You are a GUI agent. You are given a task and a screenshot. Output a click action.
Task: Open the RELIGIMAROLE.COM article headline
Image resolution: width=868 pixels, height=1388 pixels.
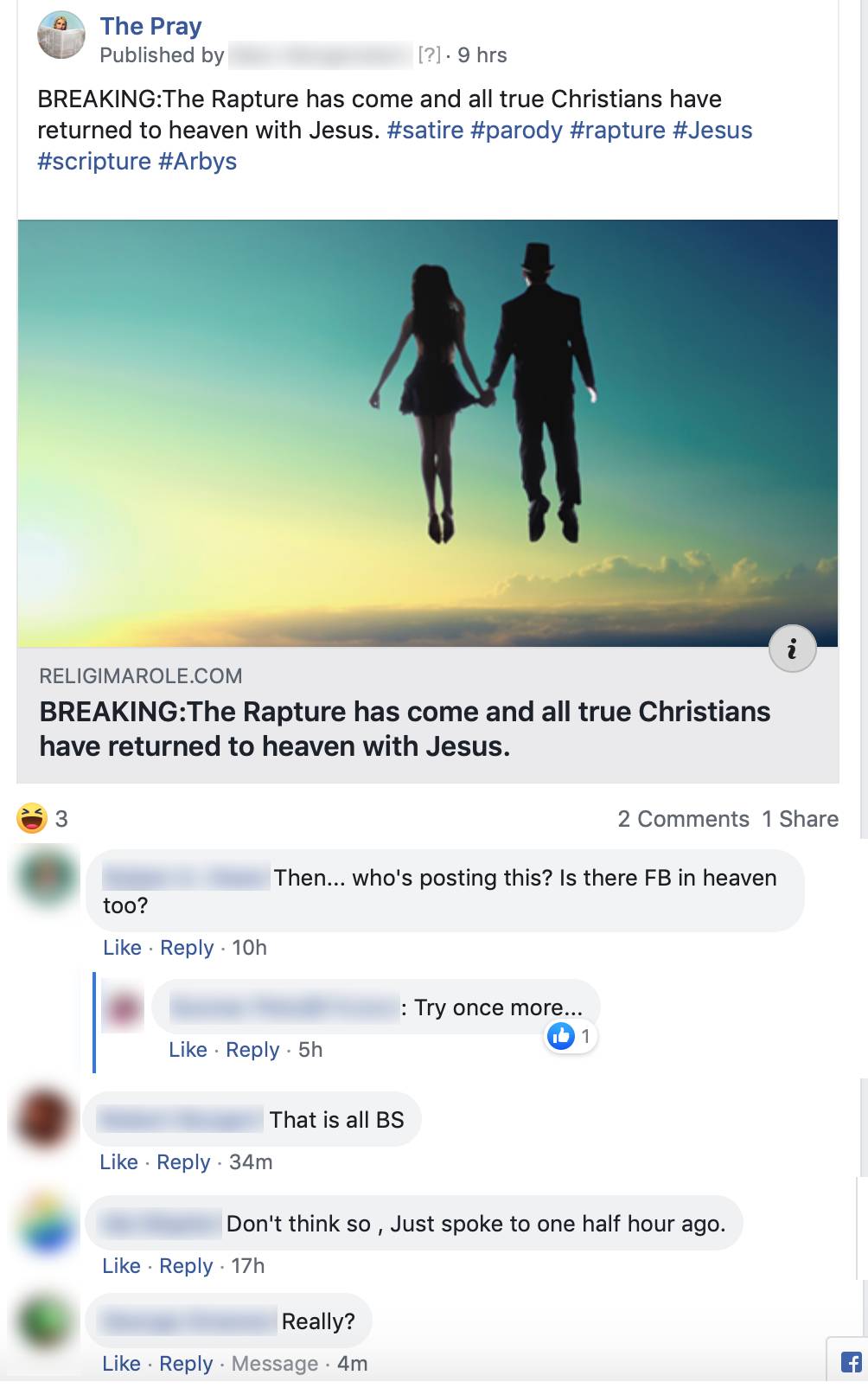(x=405, y=728)
